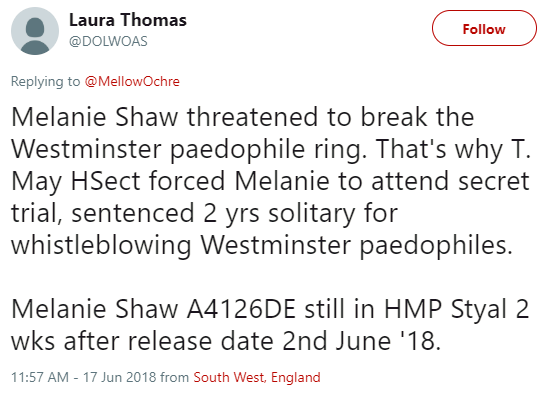Image resolution: width=553 pixels, height=396 pixels.
Task: Click the word "from" before location
Action: pyautogui.click(x=175, y=377)
